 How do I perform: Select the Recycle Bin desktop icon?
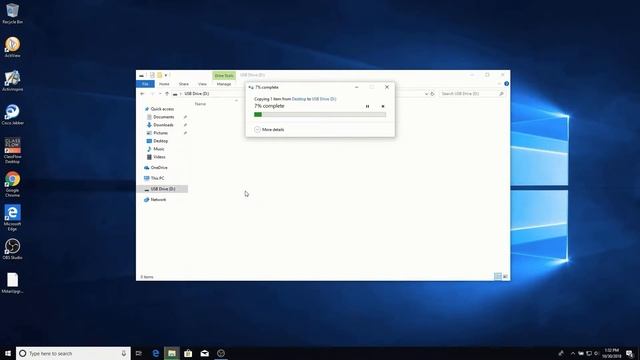[12, 13]
